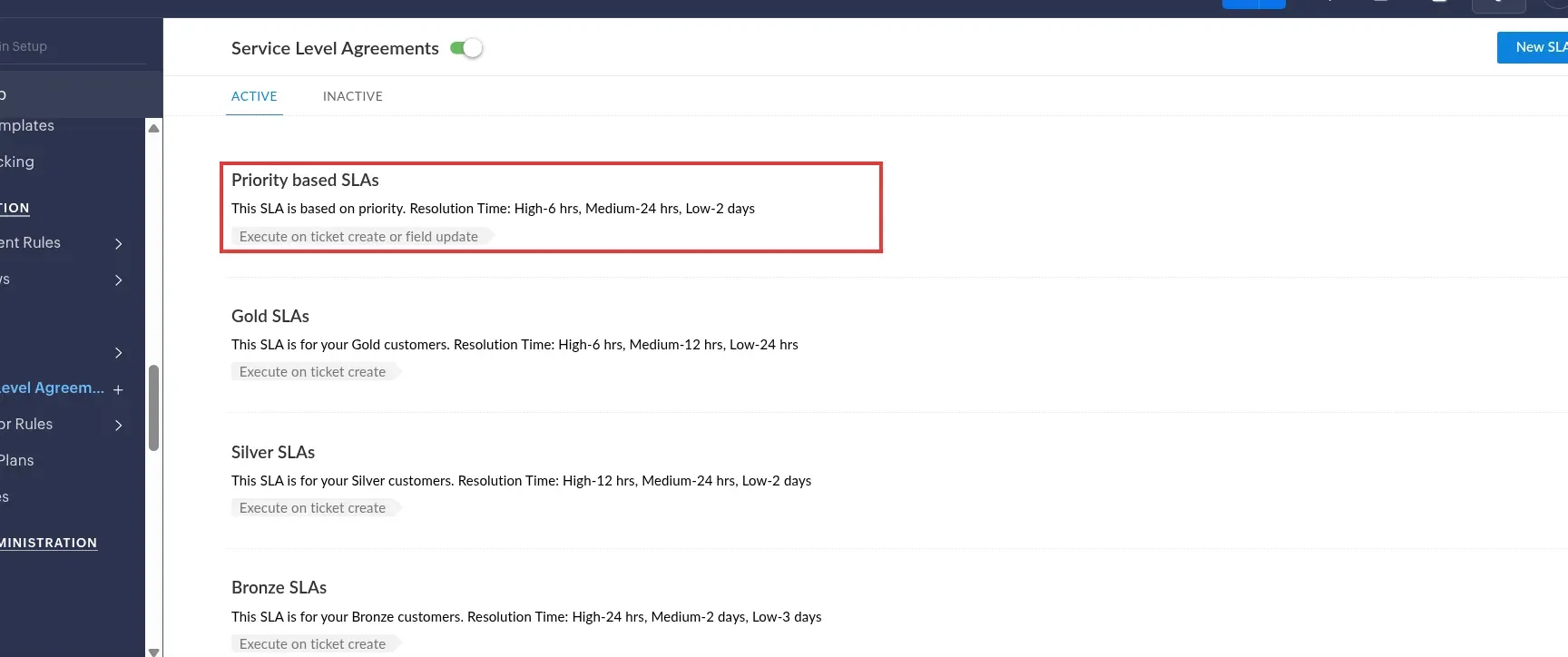Expand the chevron next to the truncated 'vs' item

point(118,279)
